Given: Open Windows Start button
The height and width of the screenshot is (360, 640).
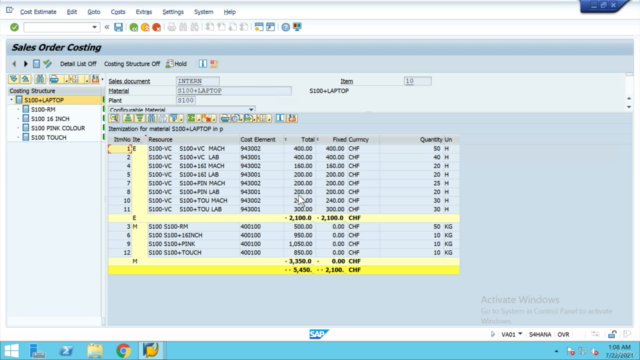Looking at the screenshot, I should click(x=11, y=351).
